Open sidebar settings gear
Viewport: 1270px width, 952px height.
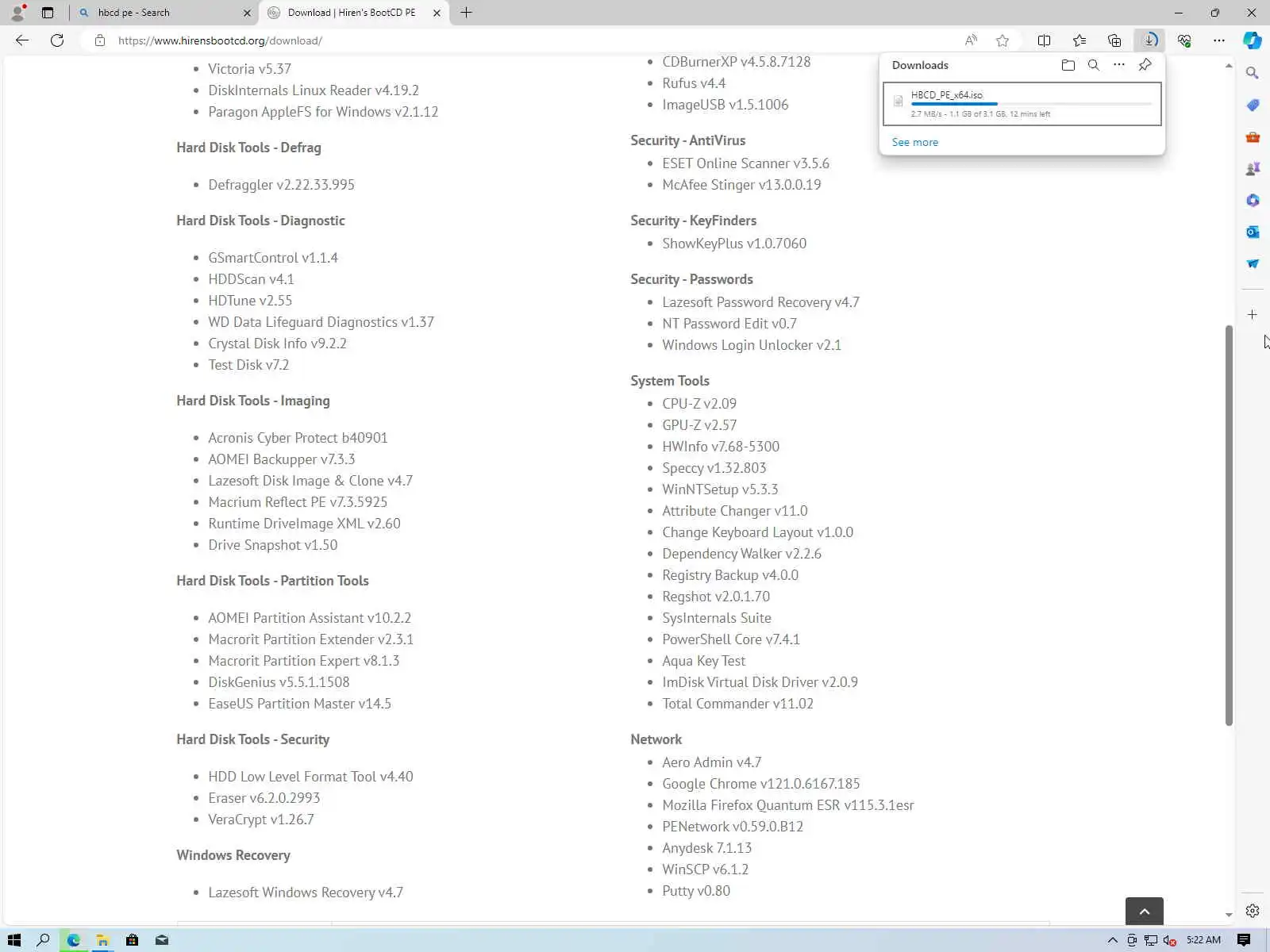point(1253,911)
